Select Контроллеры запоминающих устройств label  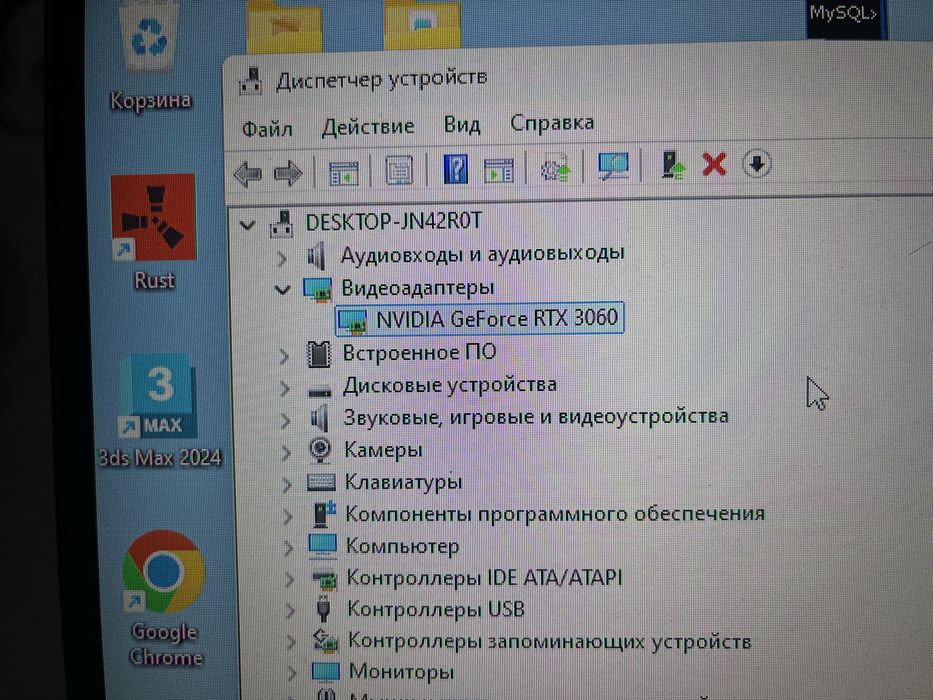tap(549, 642)
